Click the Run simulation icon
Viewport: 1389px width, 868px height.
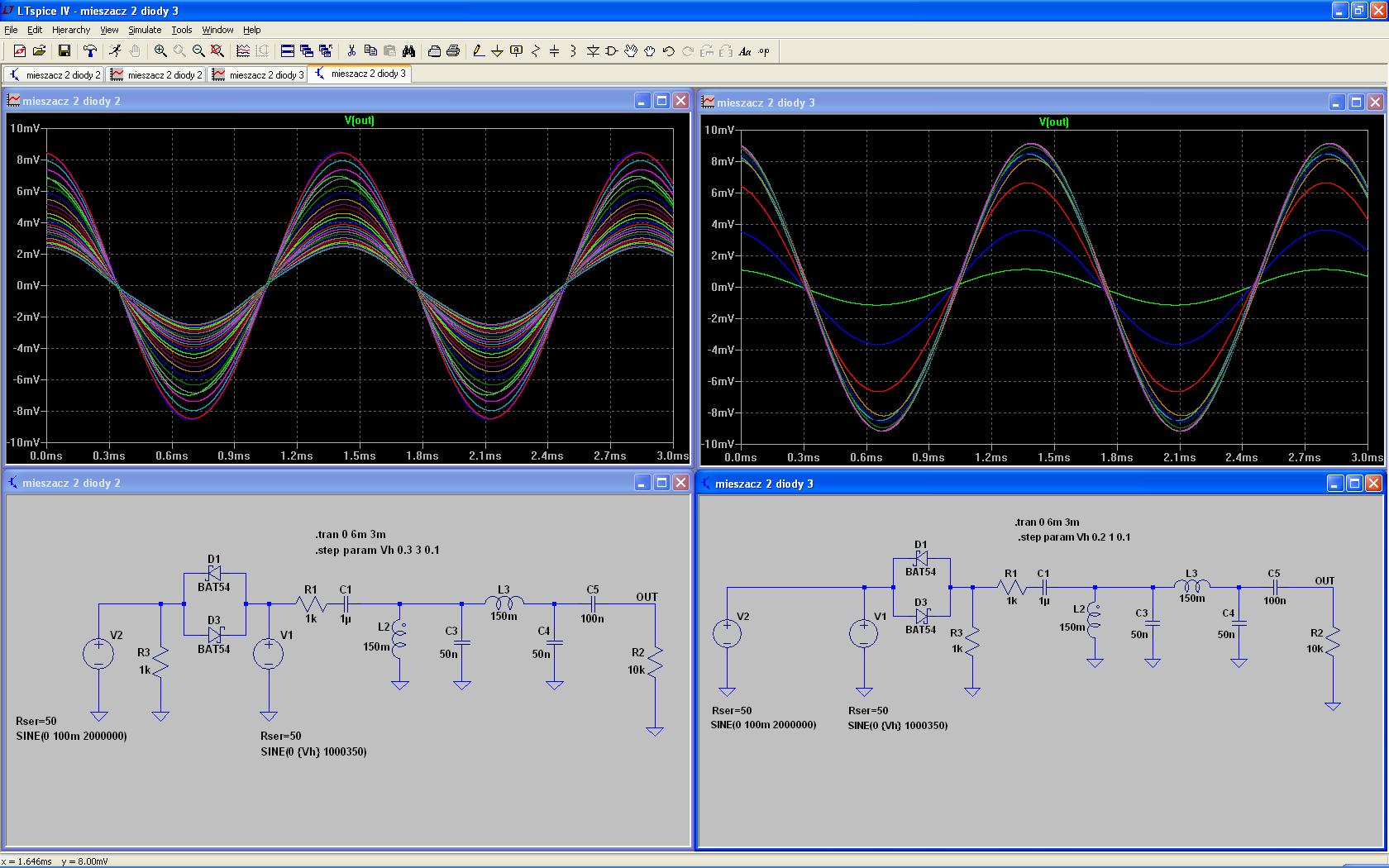pyautogui.click(x=115, y=51)
